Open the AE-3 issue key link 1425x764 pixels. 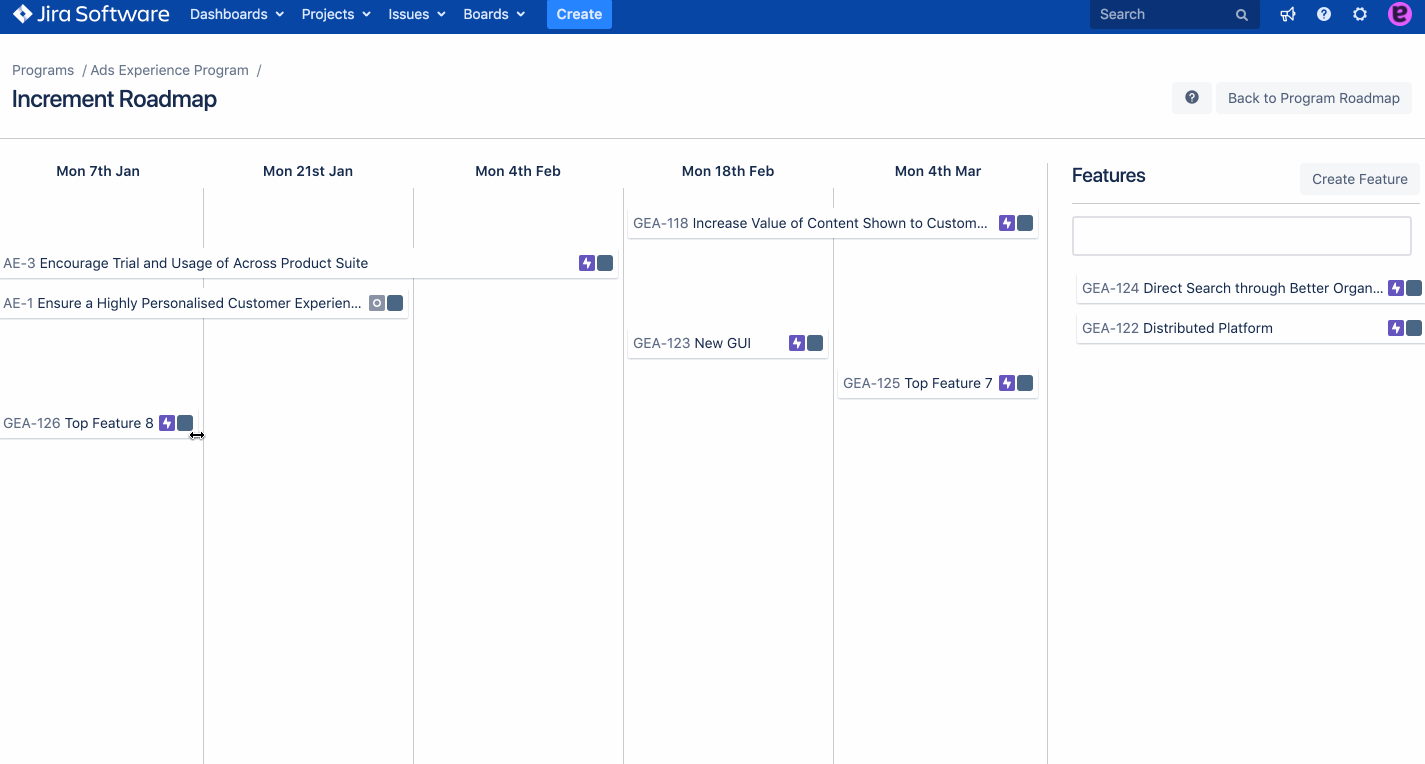coord(19,263)
